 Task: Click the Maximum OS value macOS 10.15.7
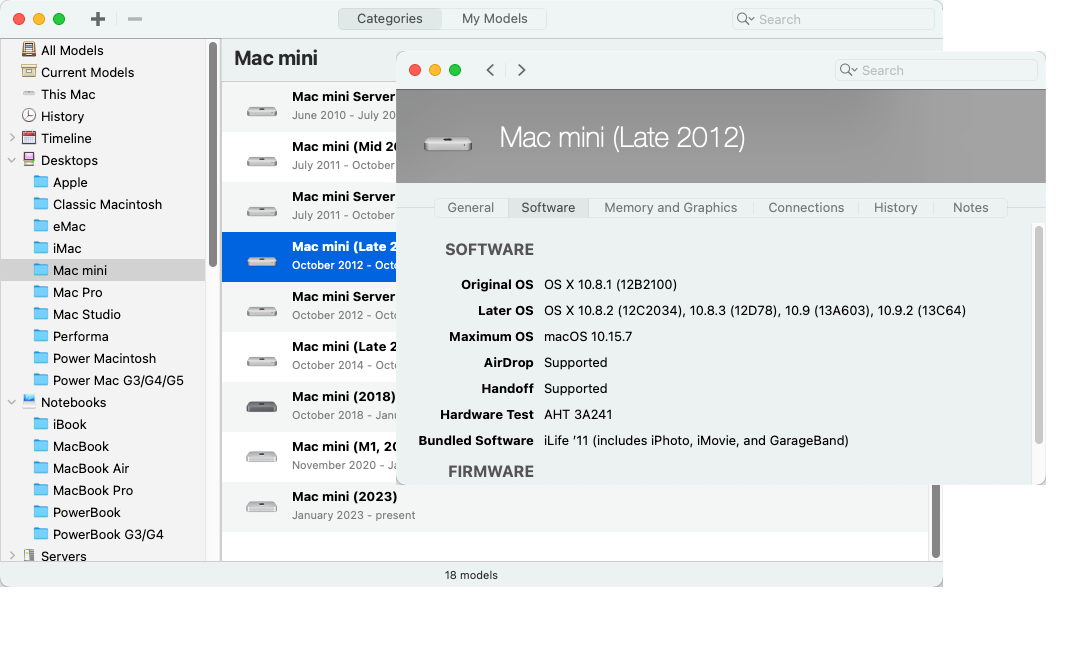coord(588,336)
